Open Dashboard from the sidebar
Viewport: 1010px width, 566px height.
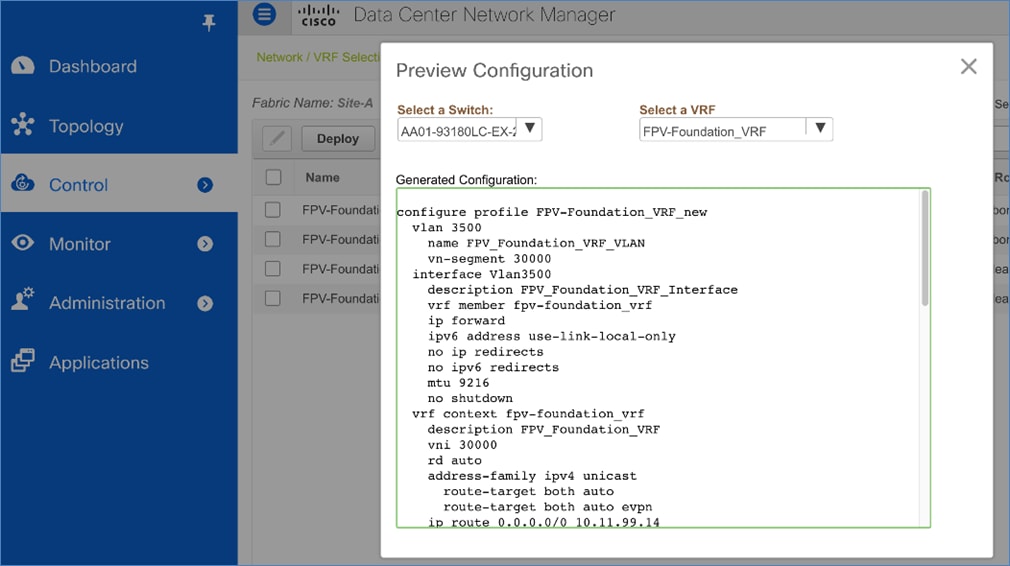(x=93, y=66)
